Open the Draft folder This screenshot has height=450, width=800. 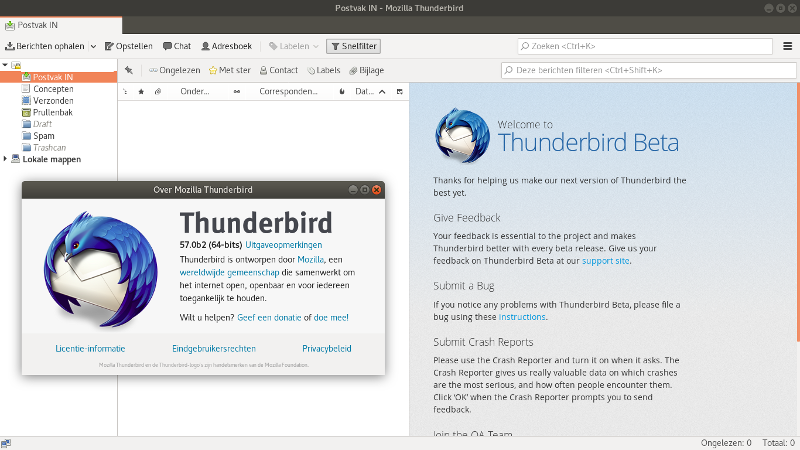pos(42,124)
